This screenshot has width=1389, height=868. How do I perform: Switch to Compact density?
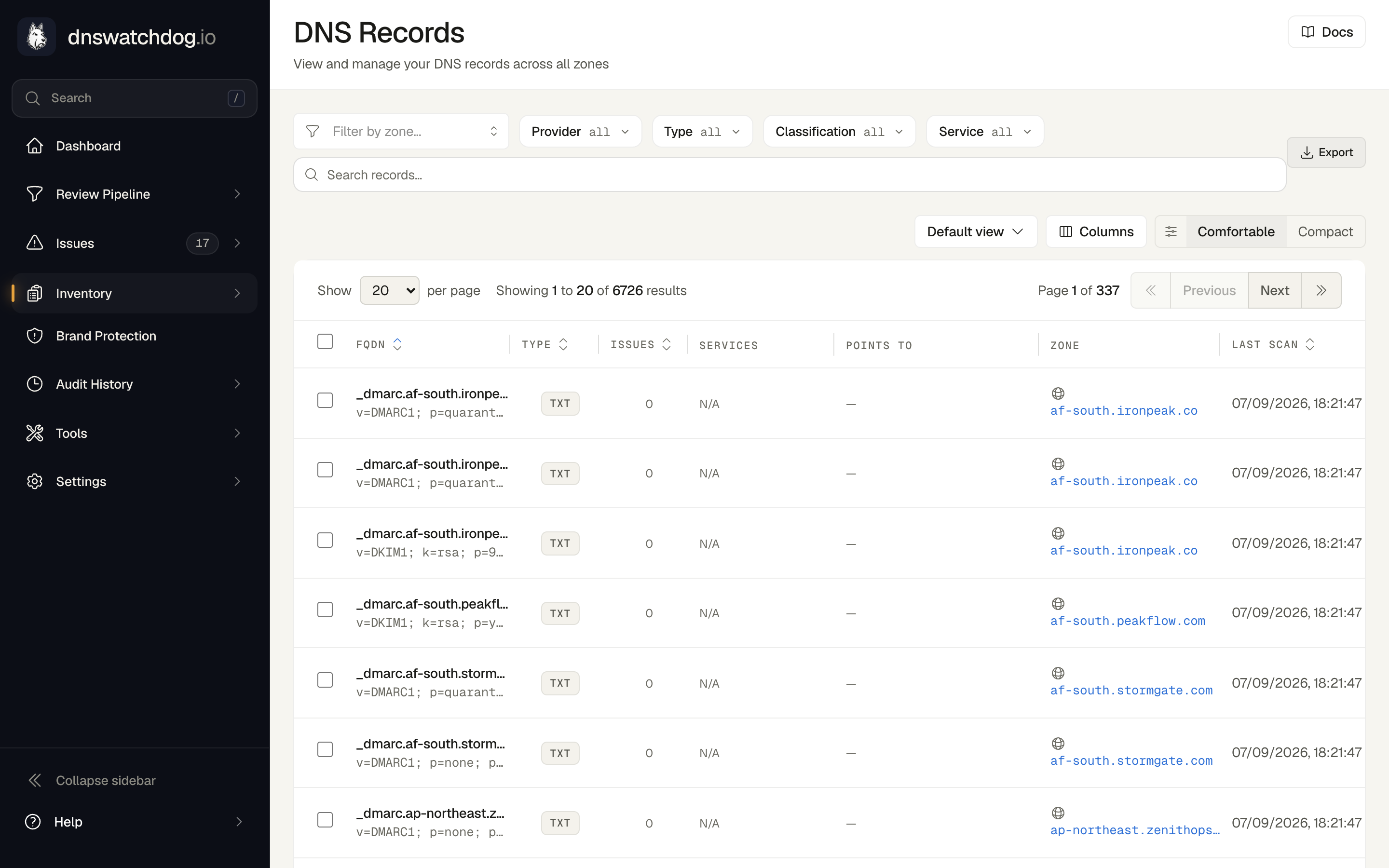(1325, 231)
